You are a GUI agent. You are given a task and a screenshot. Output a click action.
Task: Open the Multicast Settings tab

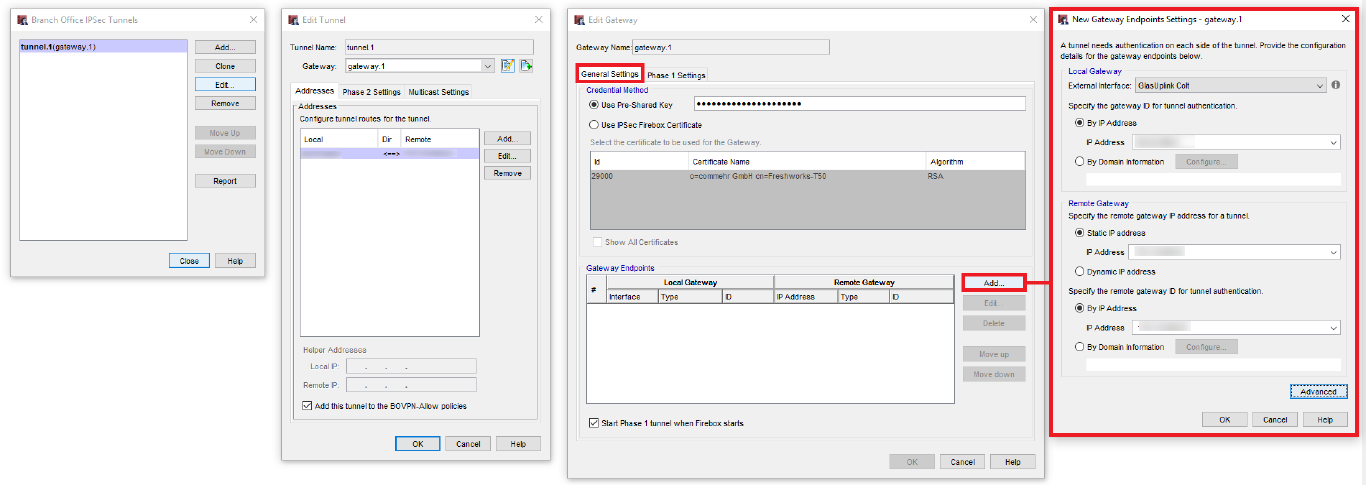coord(438,92)
